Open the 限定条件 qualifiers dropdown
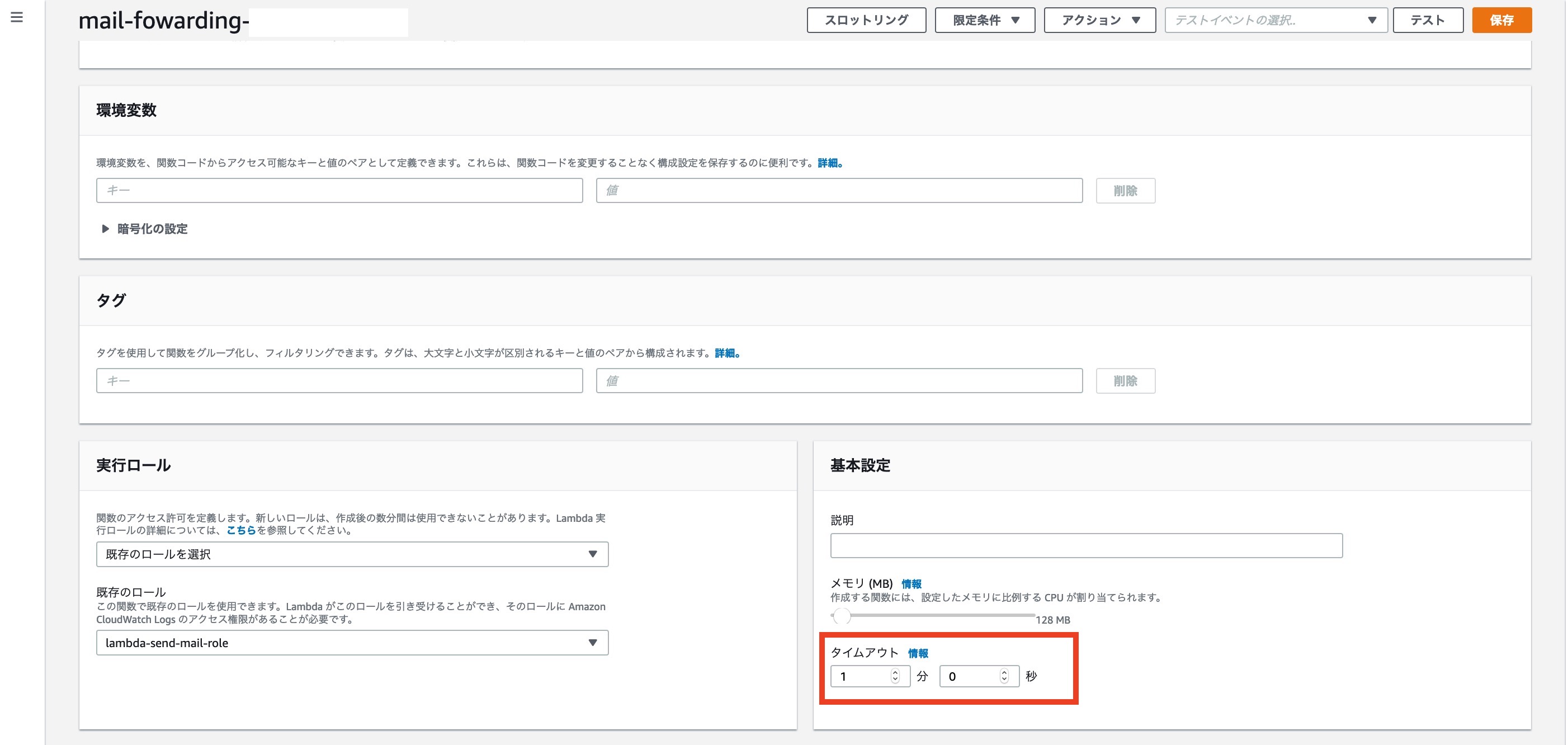Screen dimensions: 1568x745 click(x=984, y=20)
